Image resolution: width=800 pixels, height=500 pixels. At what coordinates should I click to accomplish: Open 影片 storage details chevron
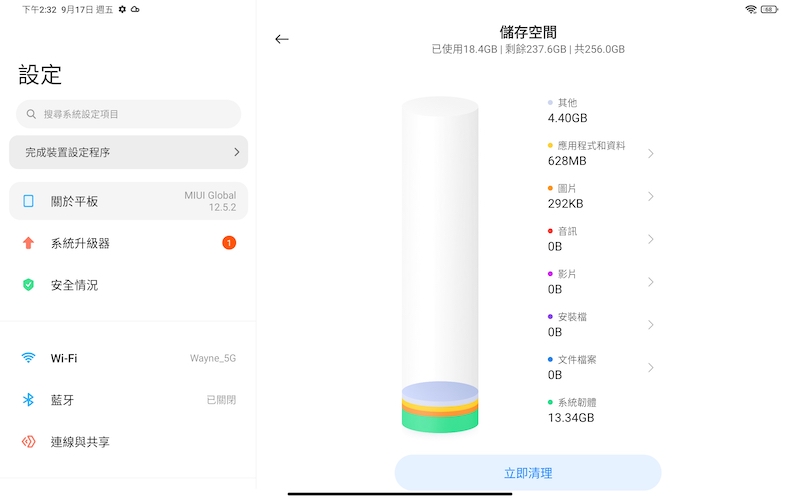651,282
